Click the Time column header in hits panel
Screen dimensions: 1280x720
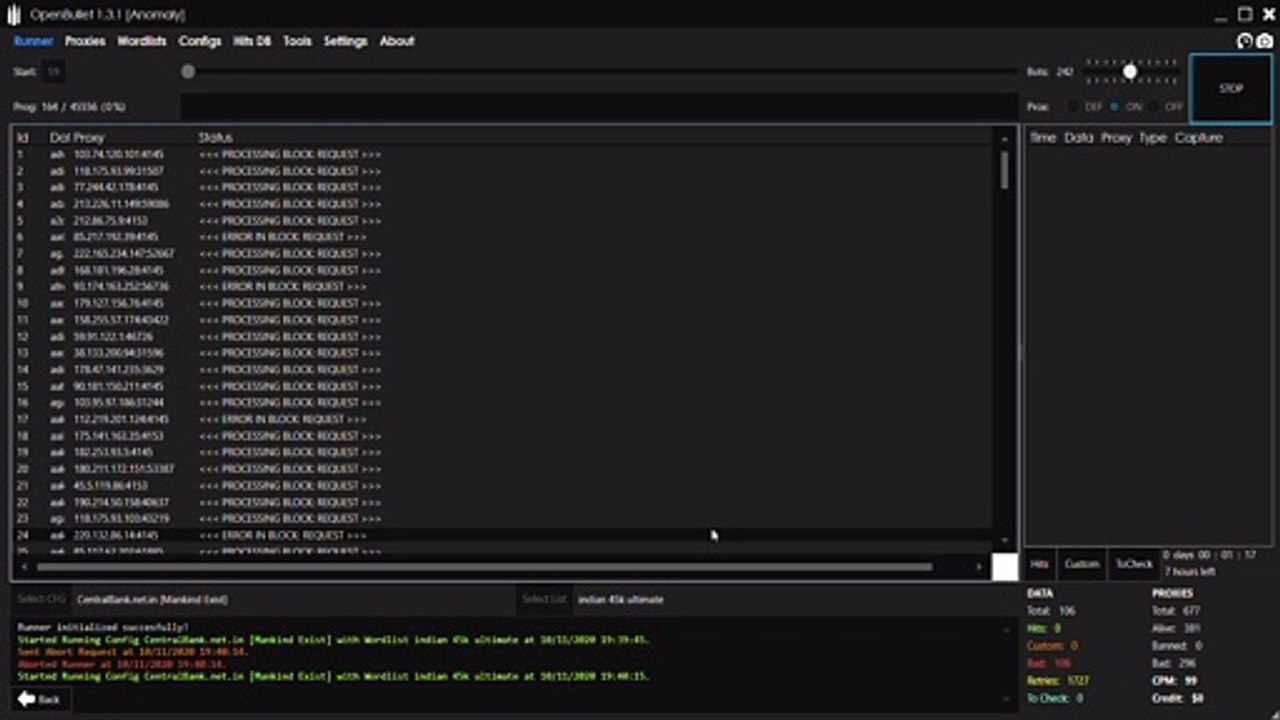1043,137
